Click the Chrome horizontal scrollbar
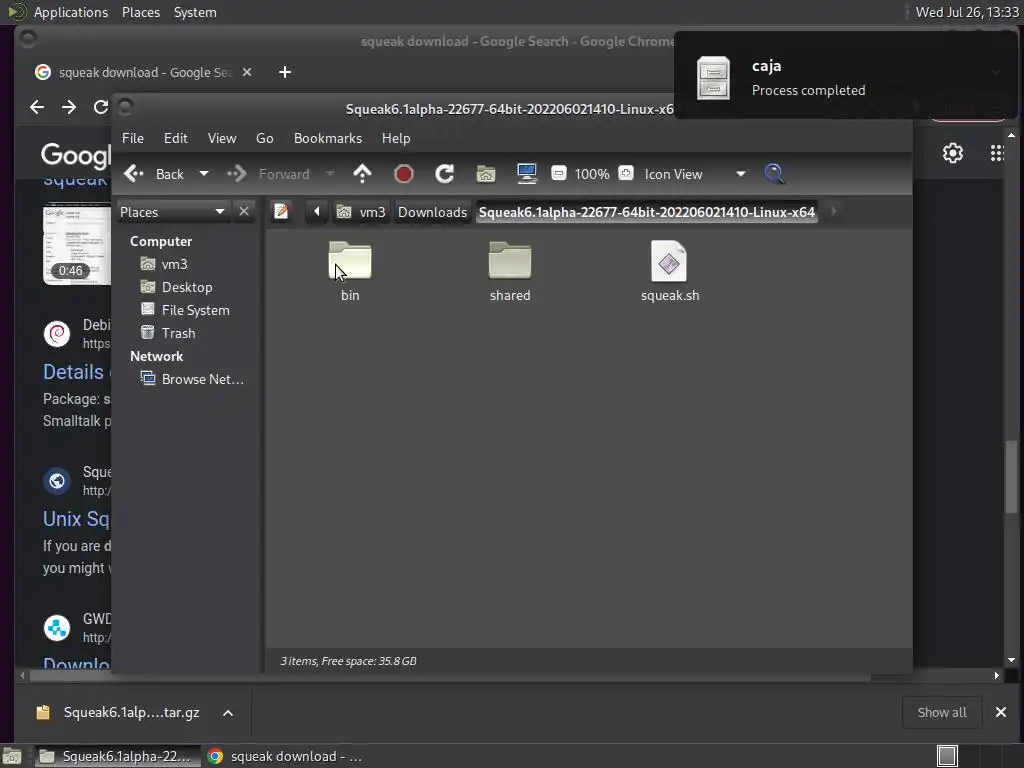The width and height of the screenshot is (1024, 768). pyautogui.click(x=451, y=677)
